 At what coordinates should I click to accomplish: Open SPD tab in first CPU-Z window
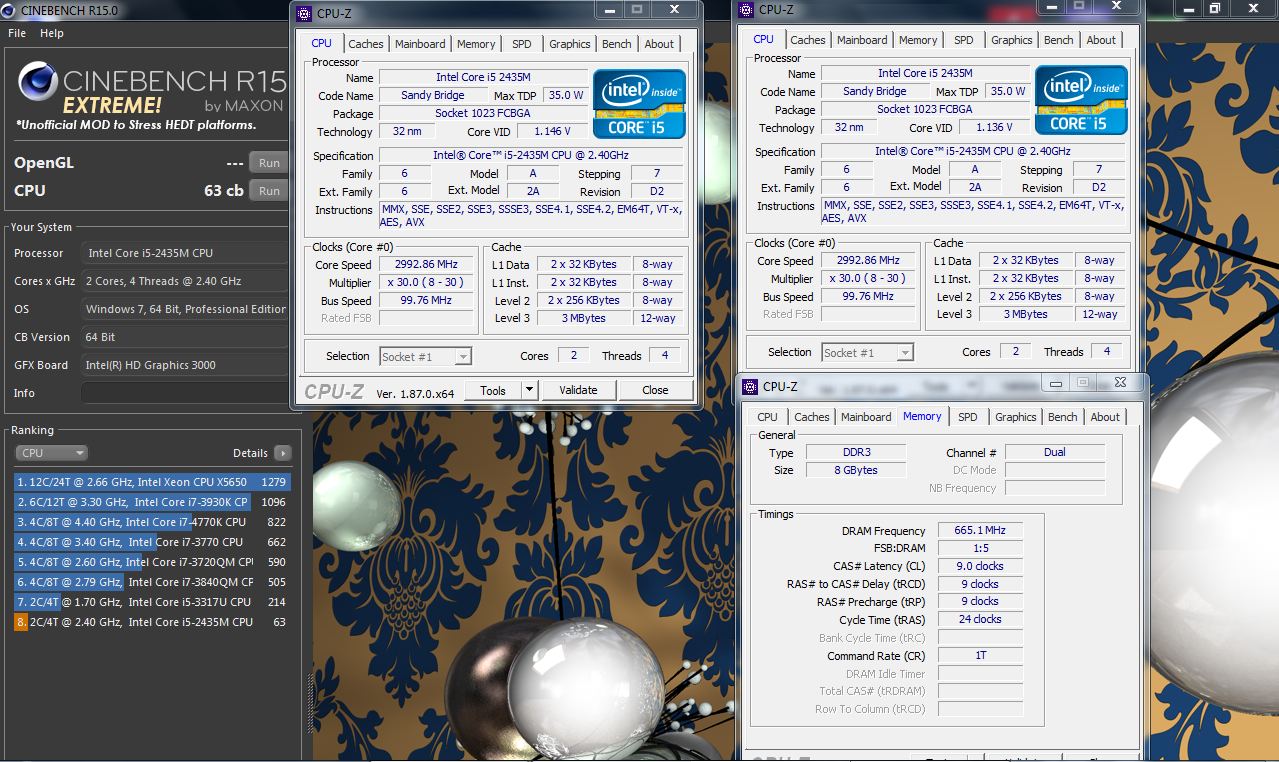(x=522, y=44)
